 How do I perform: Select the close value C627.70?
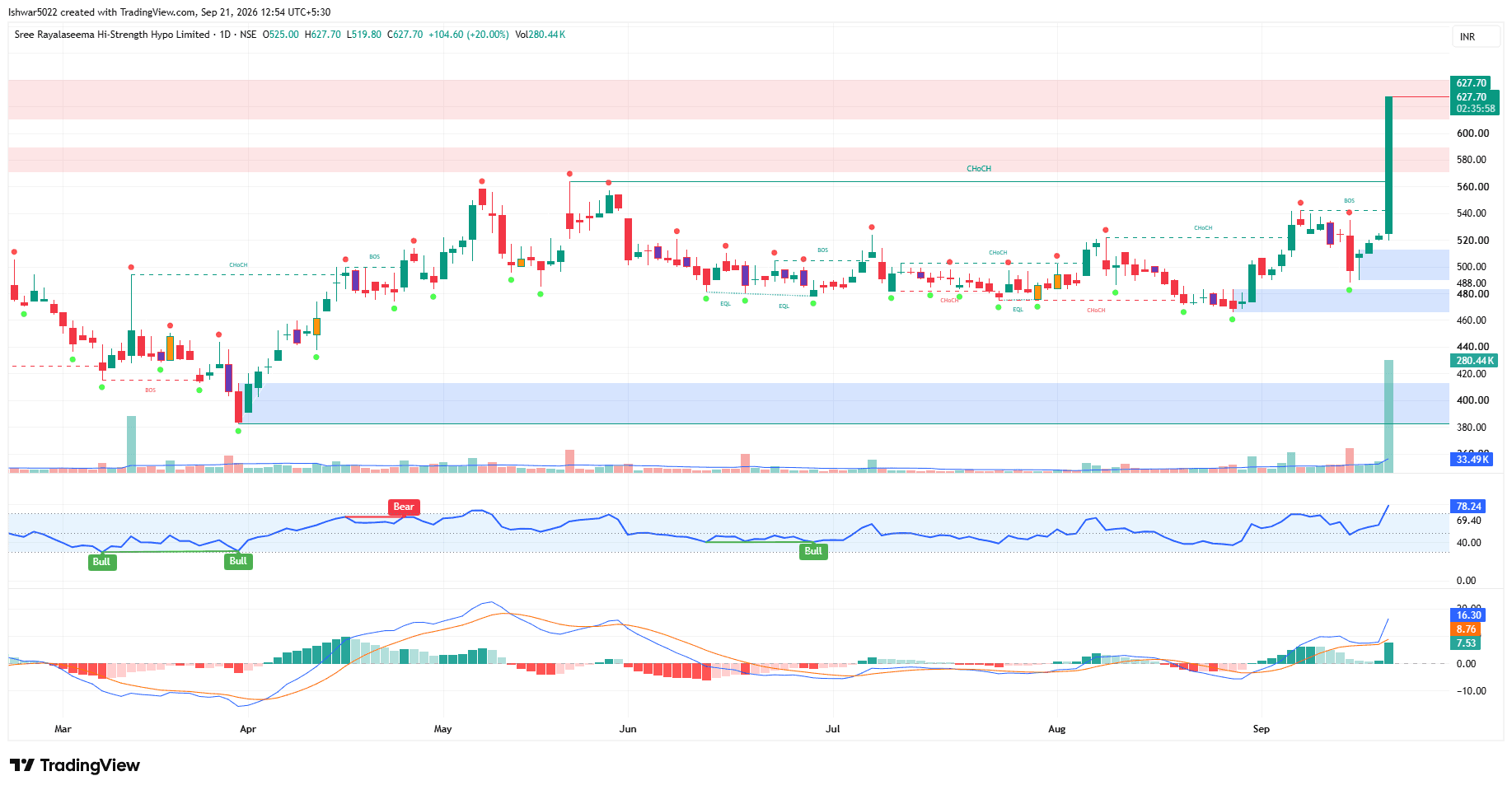405,35
